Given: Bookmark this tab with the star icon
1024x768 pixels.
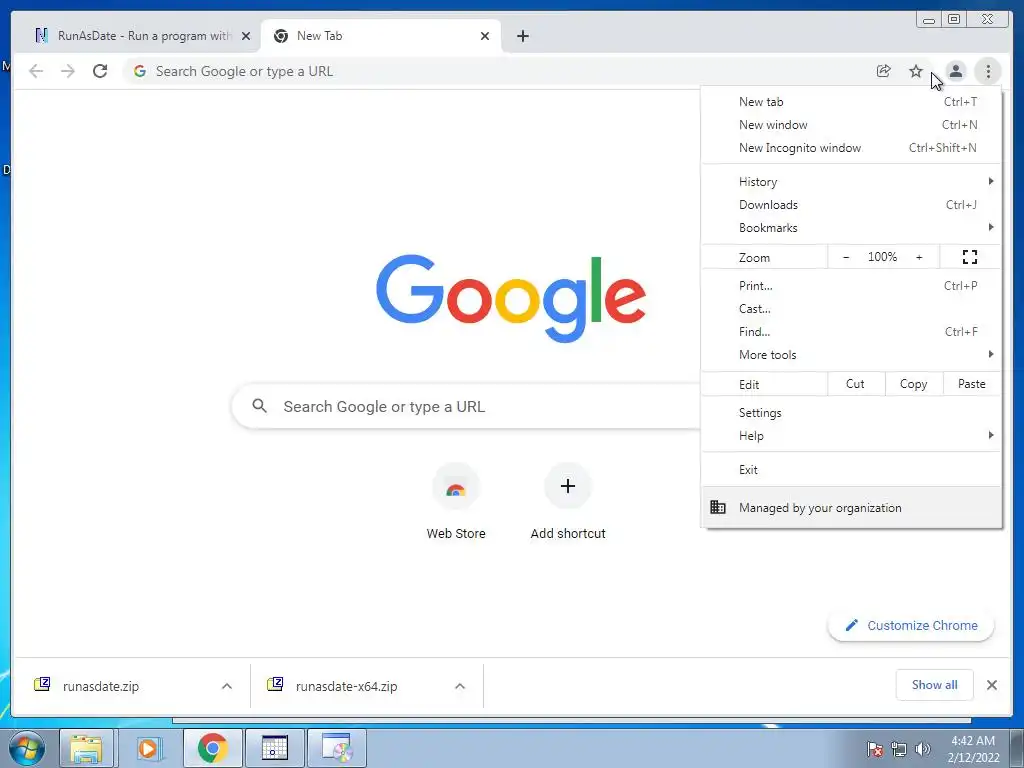Looking at the screenshot, I should click(x=916, y=71).
